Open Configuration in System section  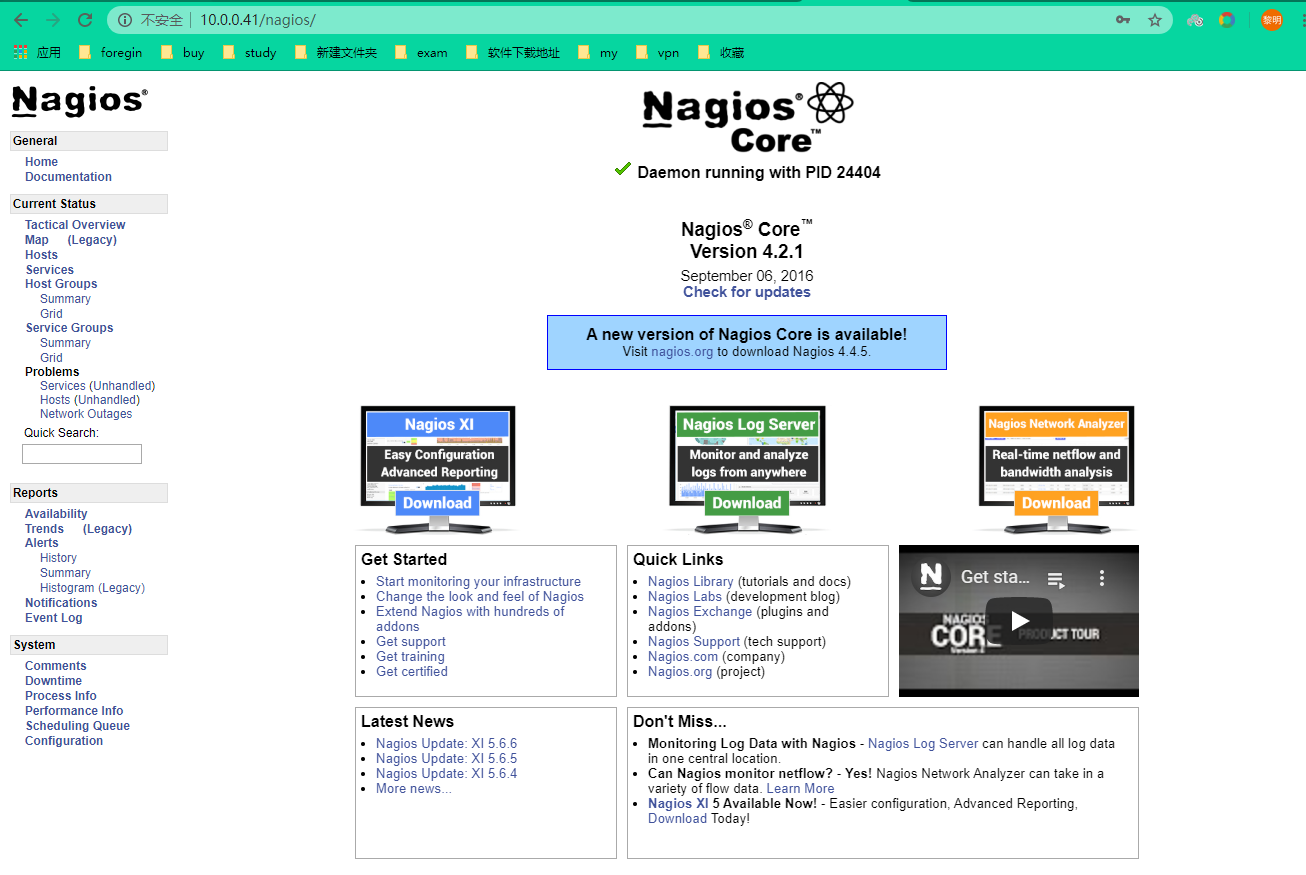click(x=64, y=741)
